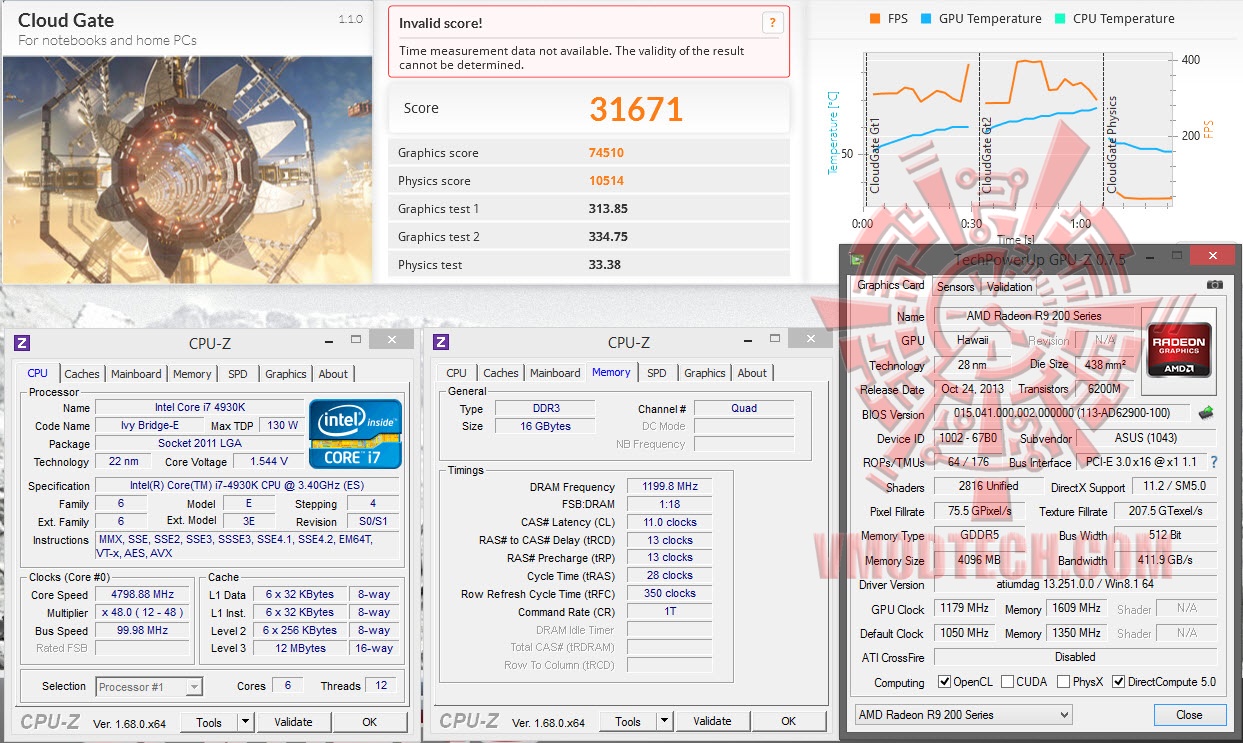Click the orange FPS legend swatch
This screenshot has width=1243, height=743.
pos(875,18)
